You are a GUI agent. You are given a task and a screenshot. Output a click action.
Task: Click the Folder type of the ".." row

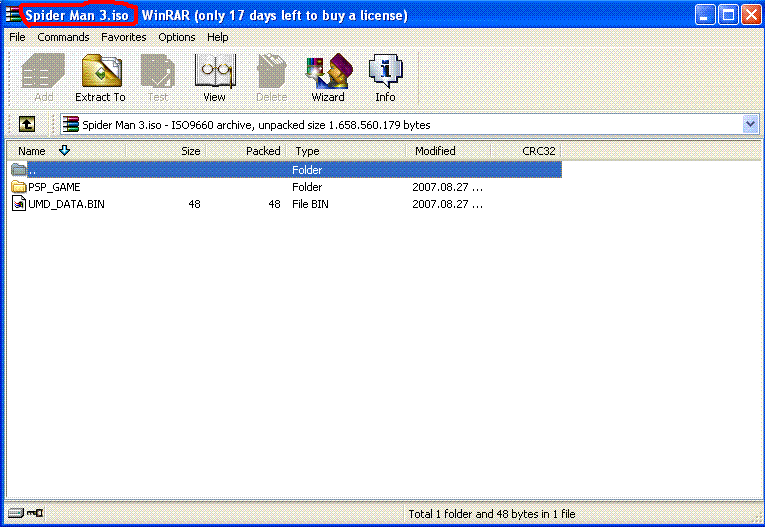[x=307, y=170]
